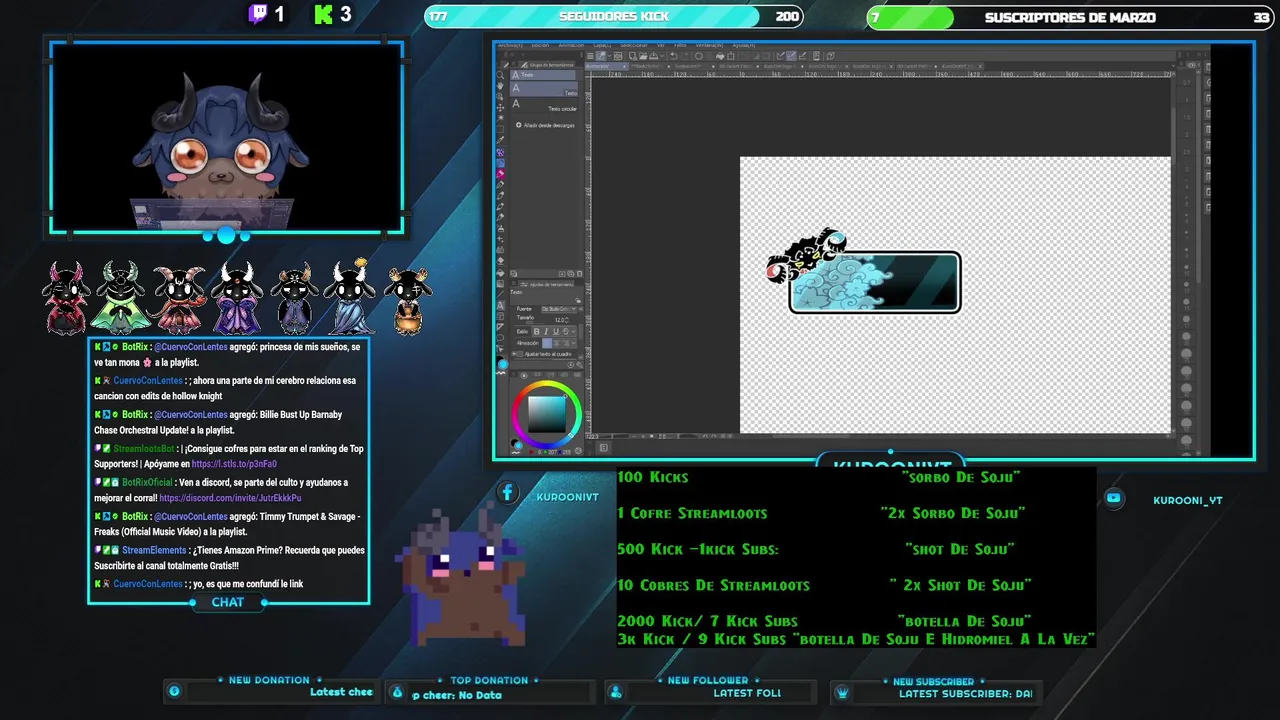This screenshot has width=1280, height=720.
Task: Open the l.stls.to link in chat
Action: [233, 464]
